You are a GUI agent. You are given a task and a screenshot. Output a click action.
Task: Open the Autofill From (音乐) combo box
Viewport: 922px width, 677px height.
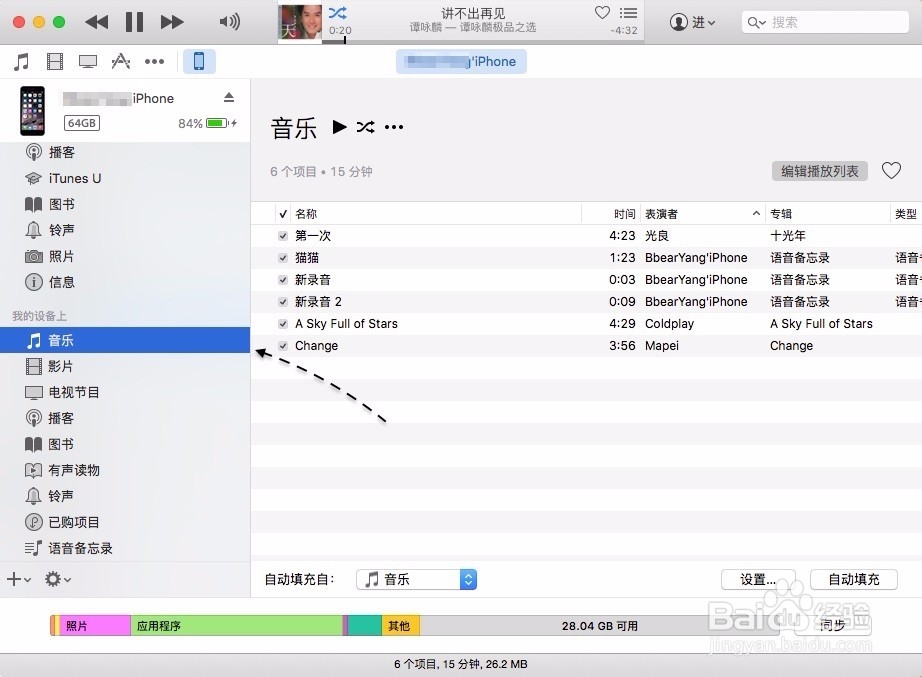pos(416,579)
